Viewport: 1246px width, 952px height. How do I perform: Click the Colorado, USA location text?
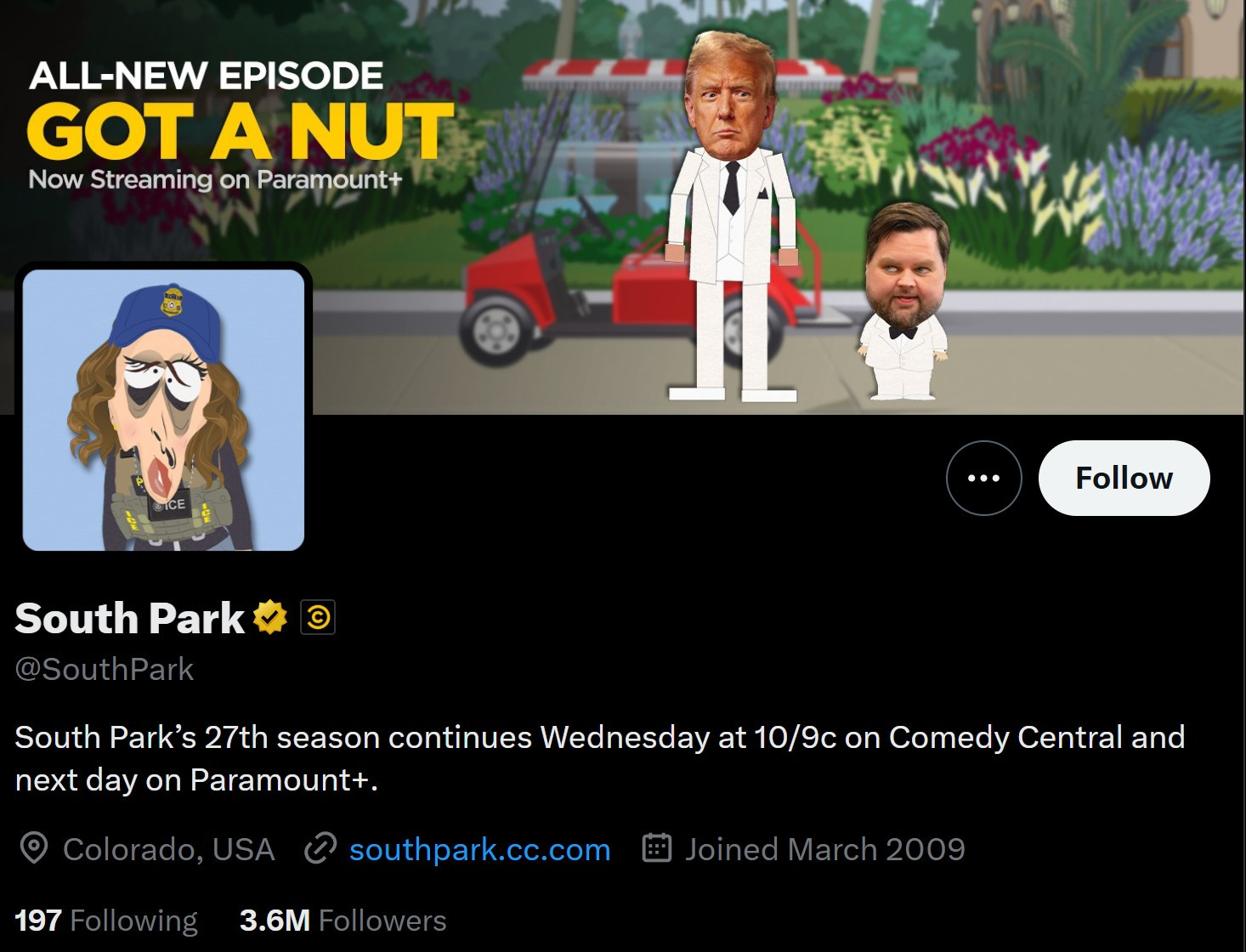[169, 849]
